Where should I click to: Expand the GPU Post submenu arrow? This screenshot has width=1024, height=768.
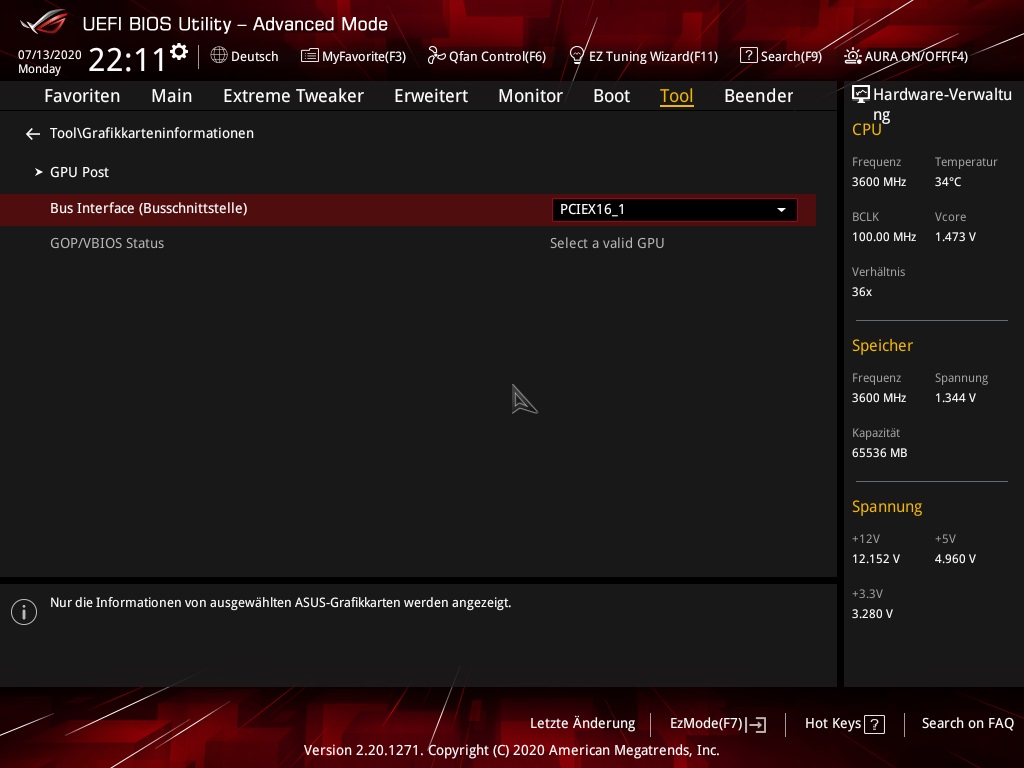(39, 172)
